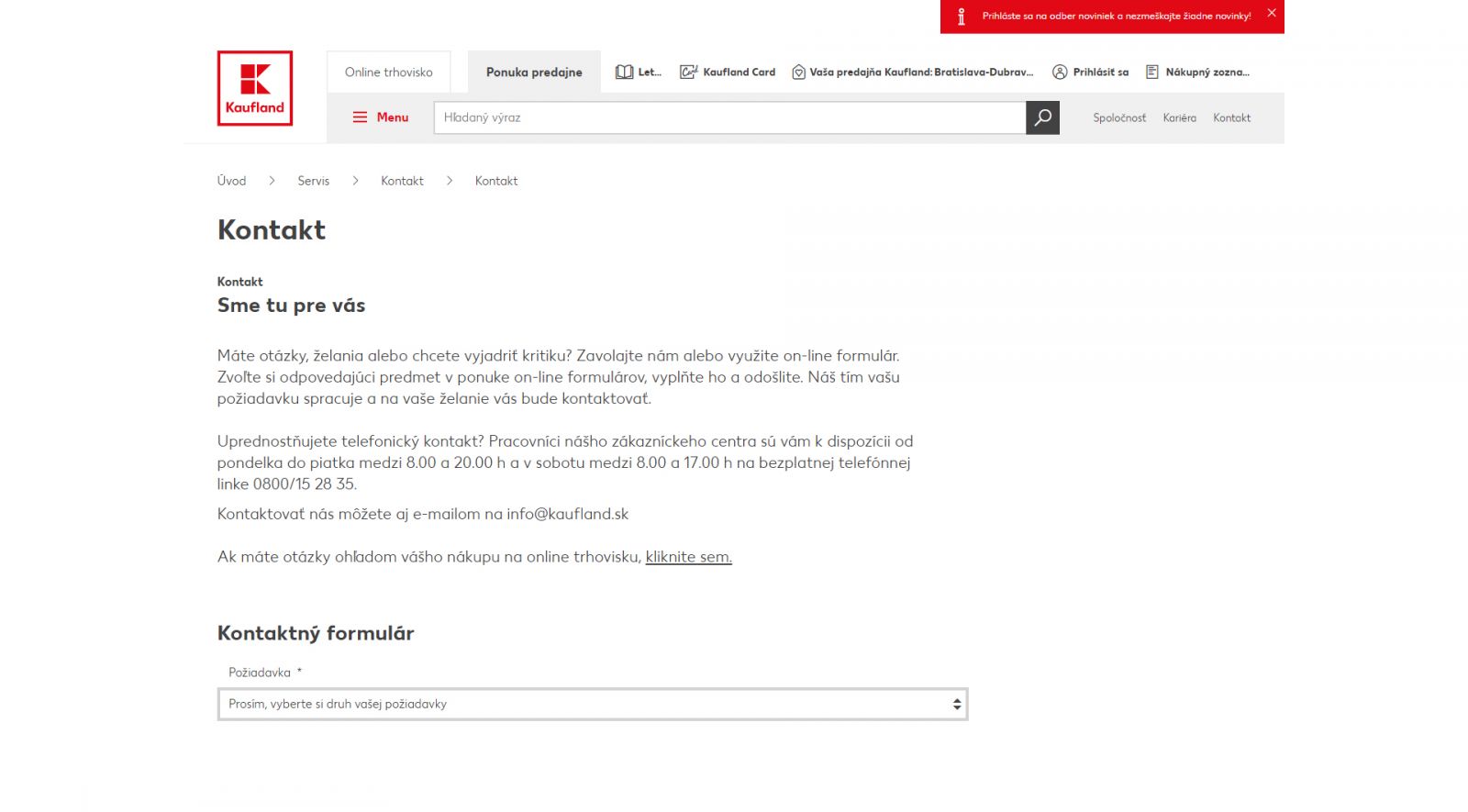1468x812 pixels.
Task: Open Kaufland Card page
Action: (728, 72)
